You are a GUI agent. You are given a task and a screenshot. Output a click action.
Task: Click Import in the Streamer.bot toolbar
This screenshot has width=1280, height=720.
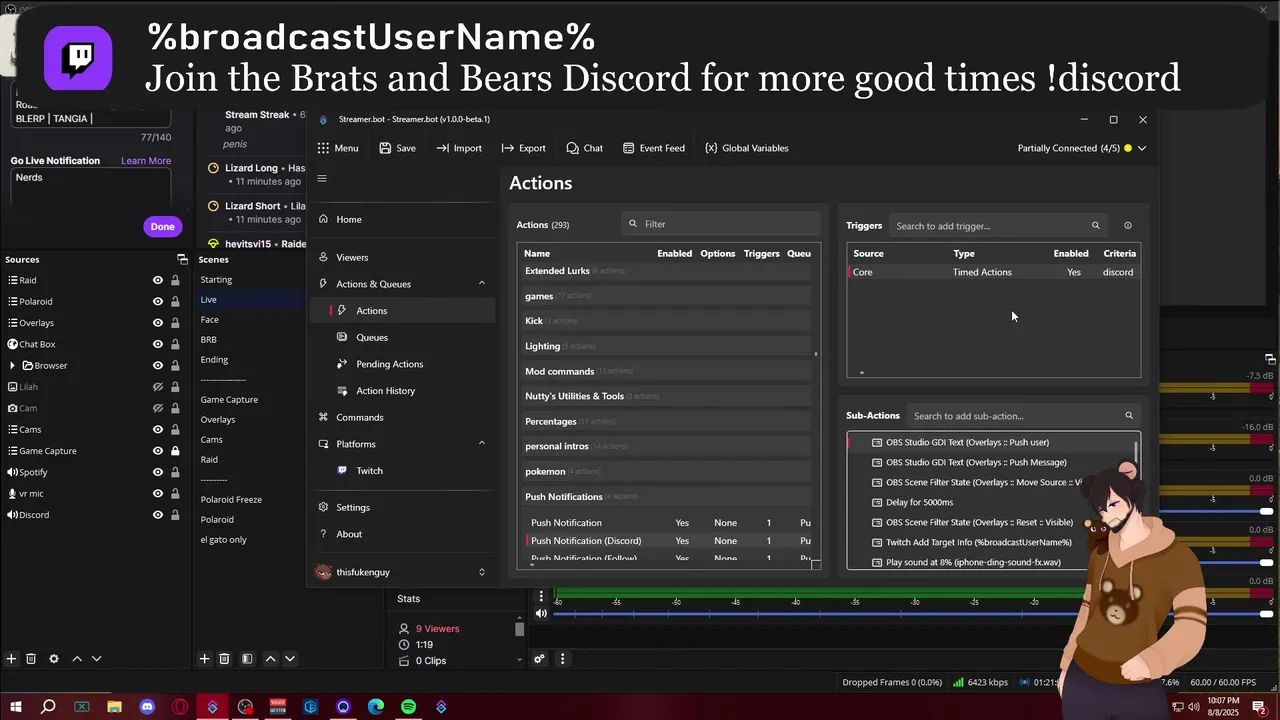pos(459,148)
